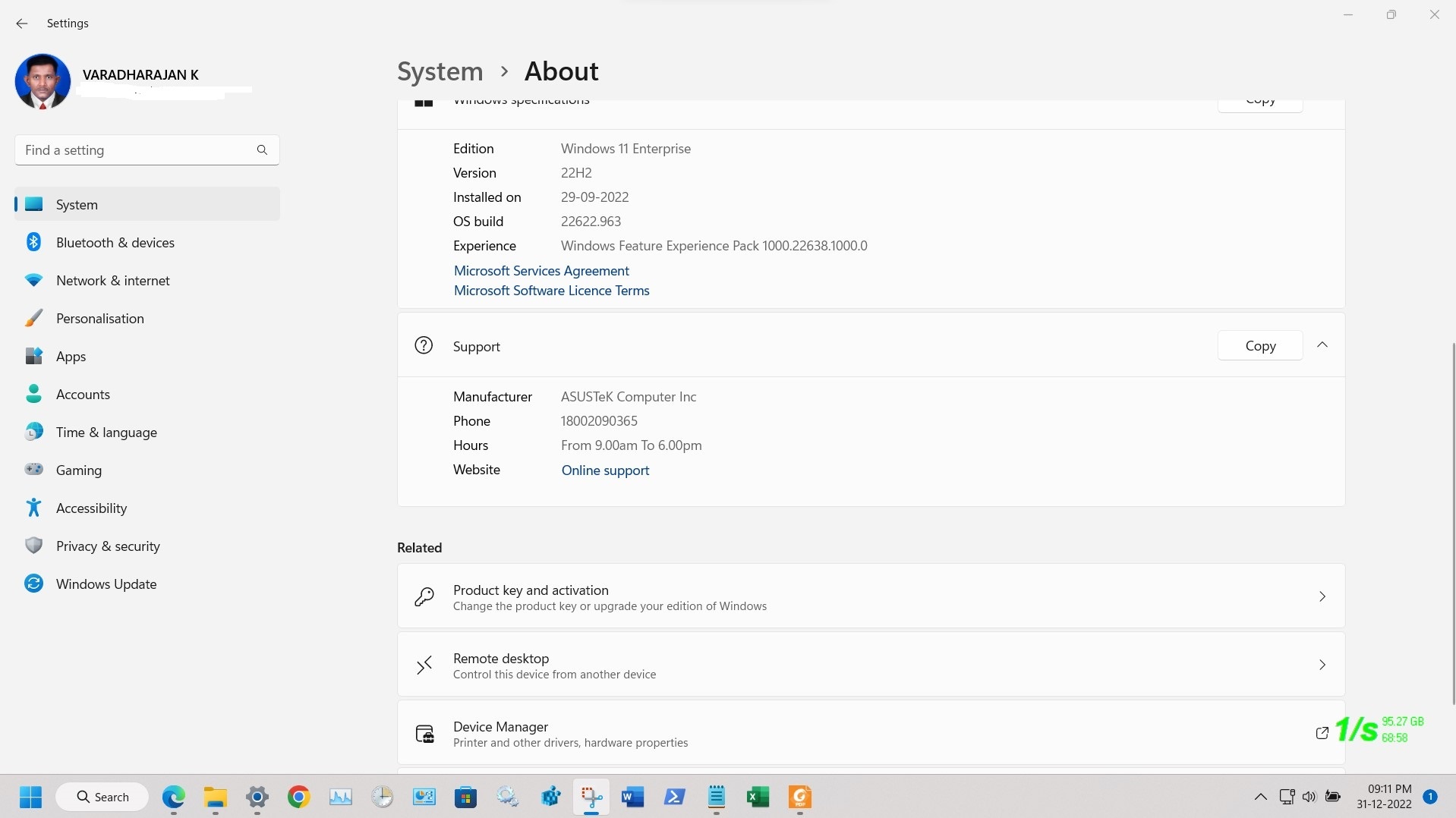Select the phone number 18002090365

pos(599,421)
